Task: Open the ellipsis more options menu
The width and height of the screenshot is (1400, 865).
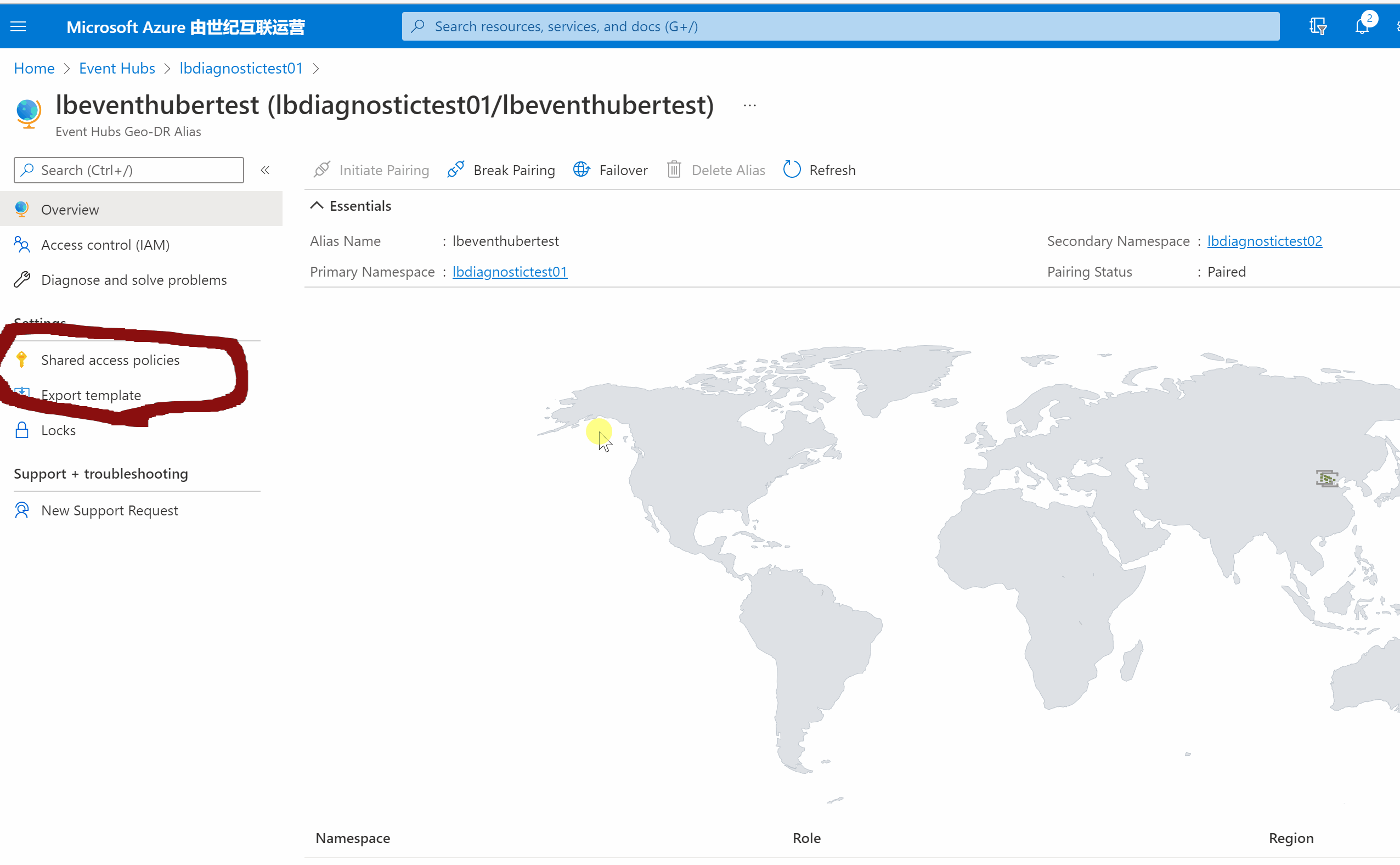Action: tap(749, 106)
